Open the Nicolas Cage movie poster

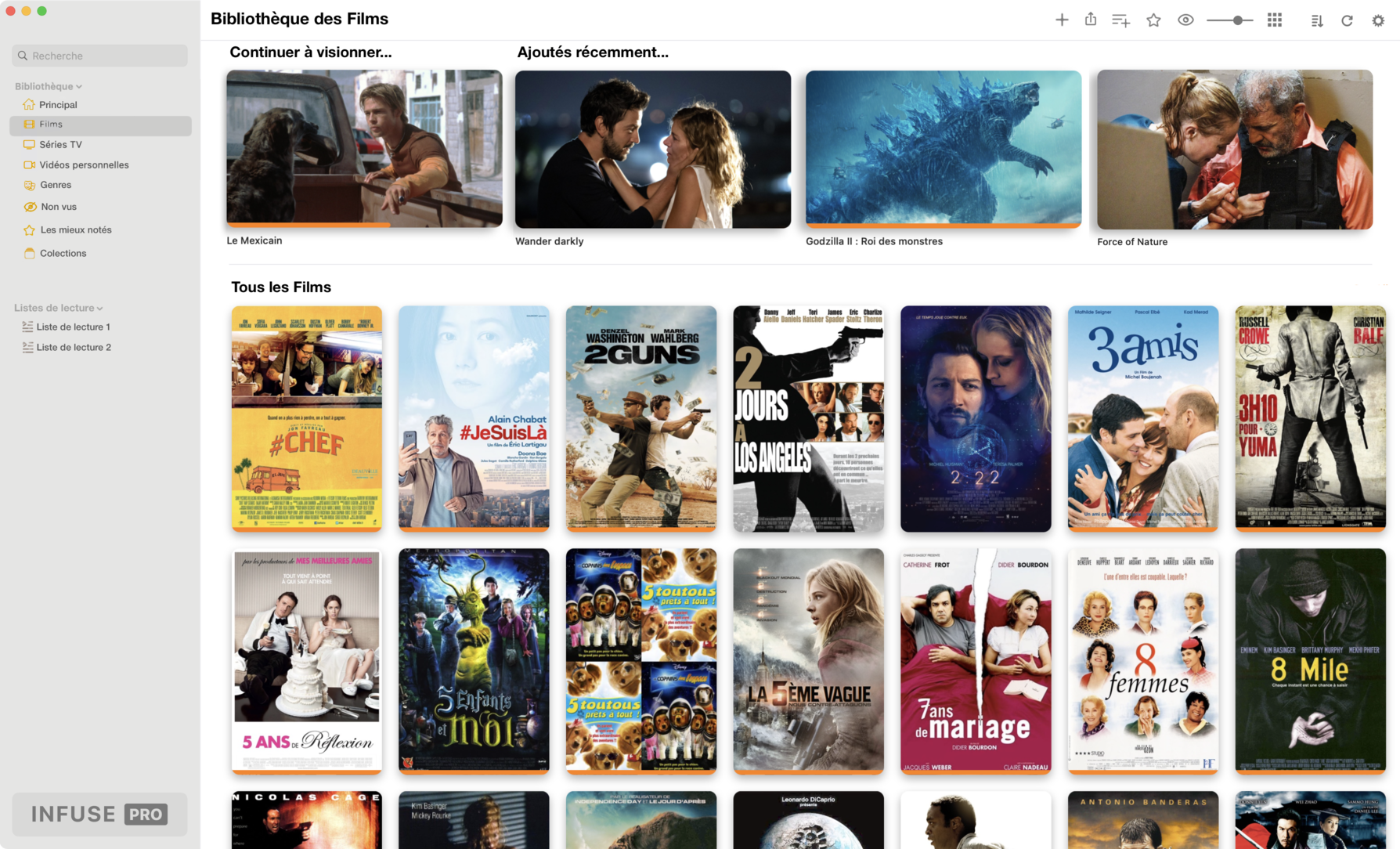(307, 820)
